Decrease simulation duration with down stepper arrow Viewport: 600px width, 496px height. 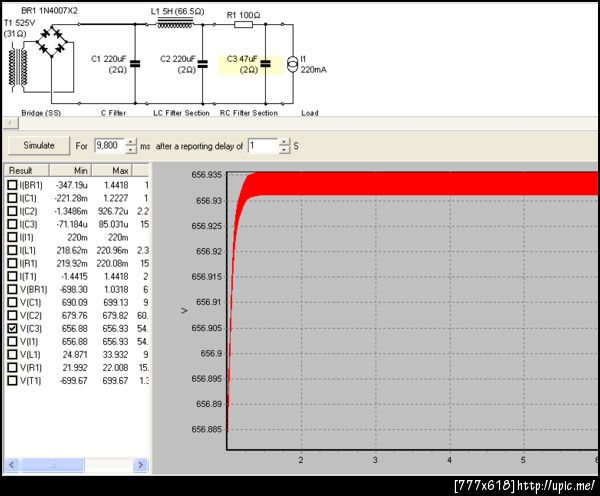pos(130,150)
